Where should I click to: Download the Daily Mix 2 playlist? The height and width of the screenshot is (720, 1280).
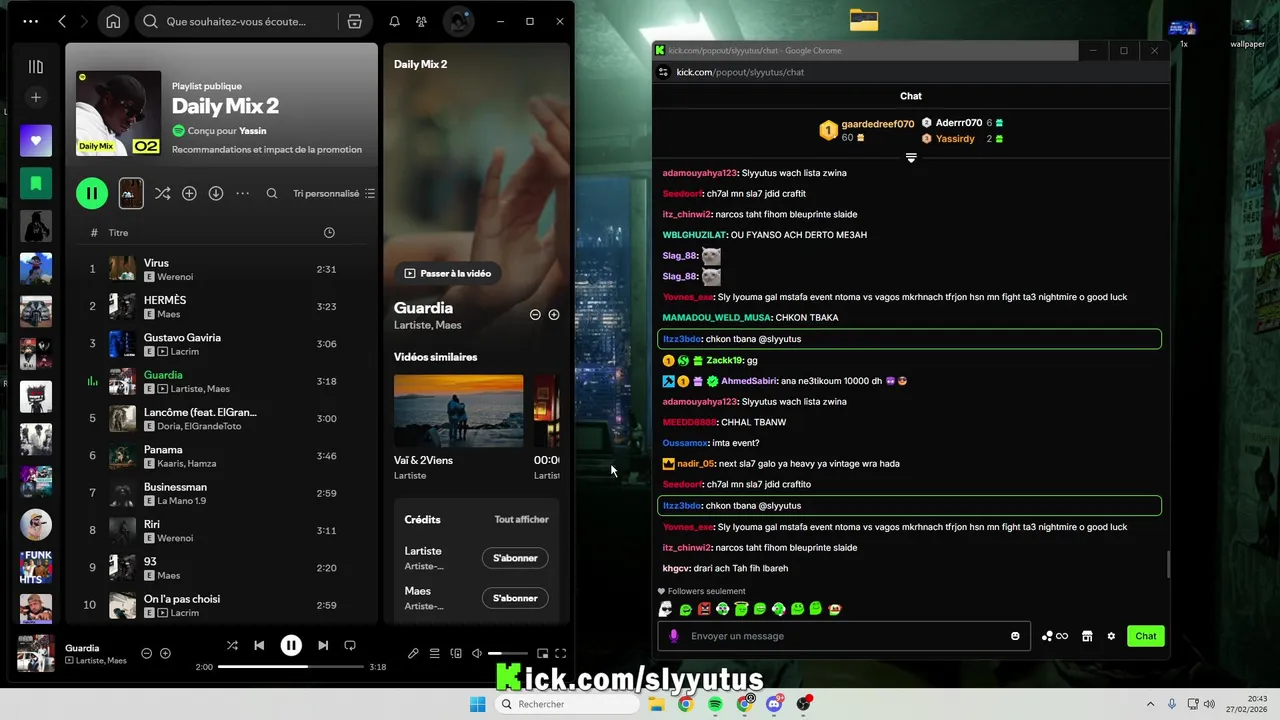[x=216, y=193]
